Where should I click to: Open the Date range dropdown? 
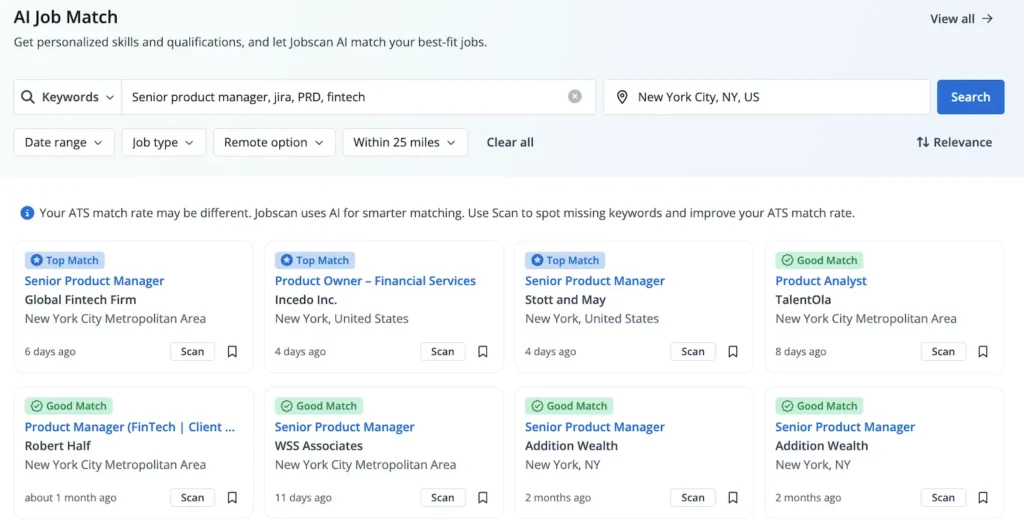[x=64, y=143]
